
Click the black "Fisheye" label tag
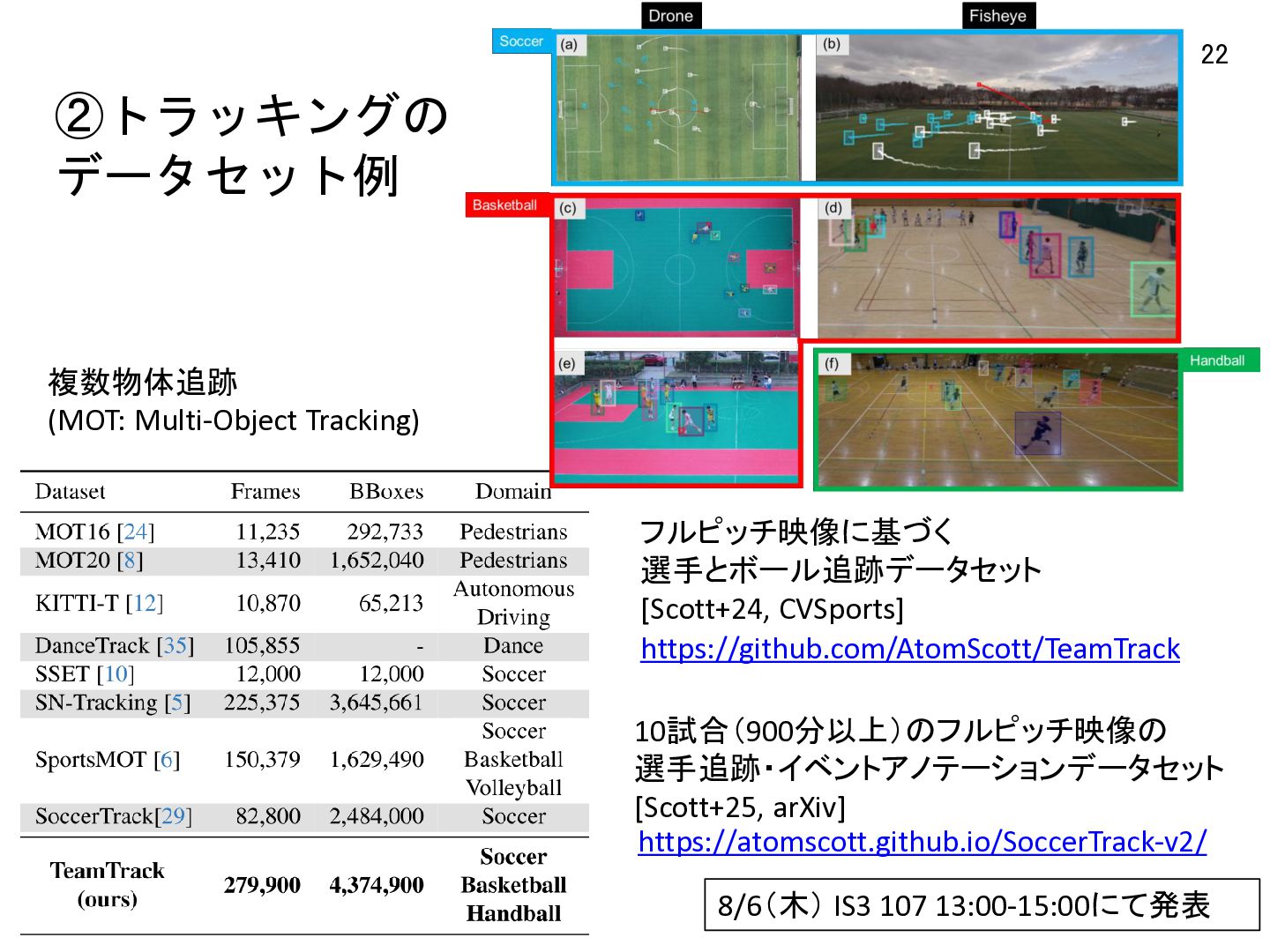coord(997,16)
